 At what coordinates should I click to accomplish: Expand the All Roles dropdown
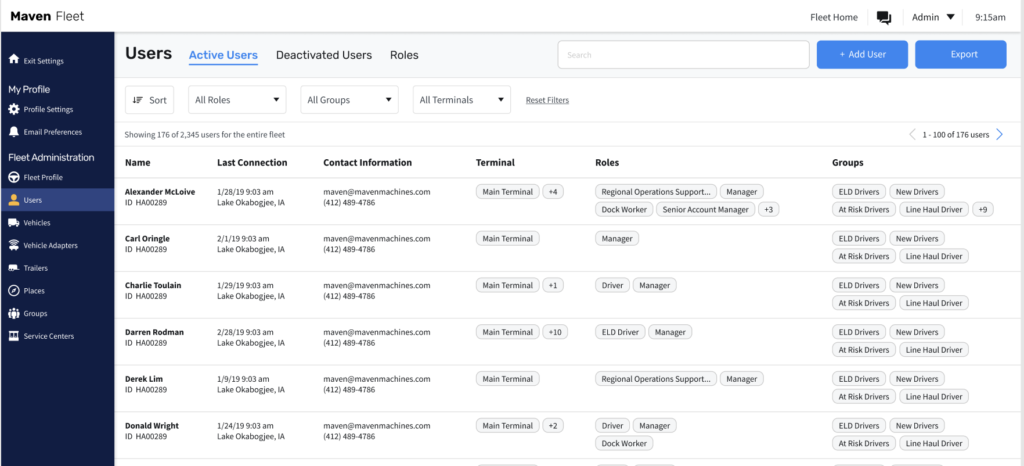click(237, 100)
